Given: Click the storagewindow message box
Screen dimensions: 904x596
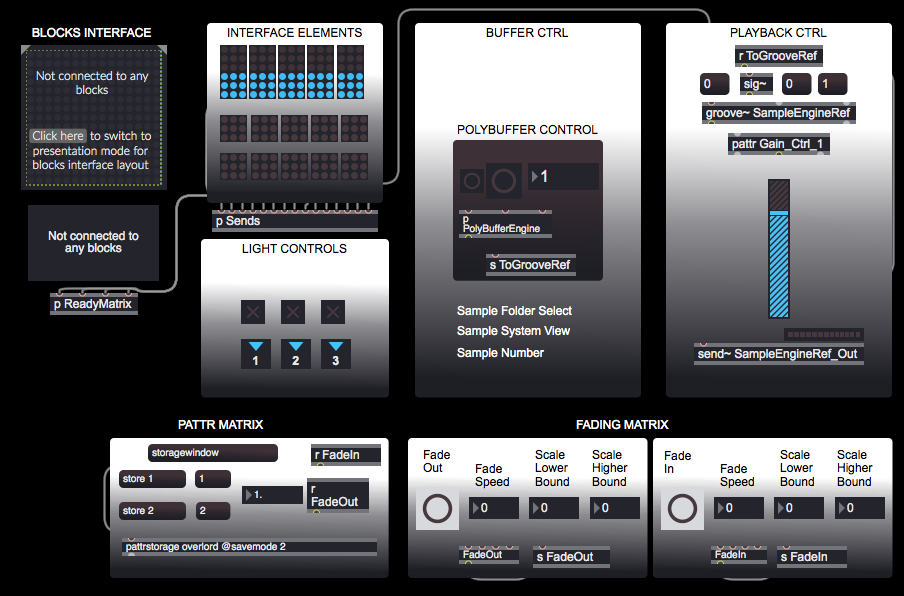Looking at the screenshot, I should [213, 452].
